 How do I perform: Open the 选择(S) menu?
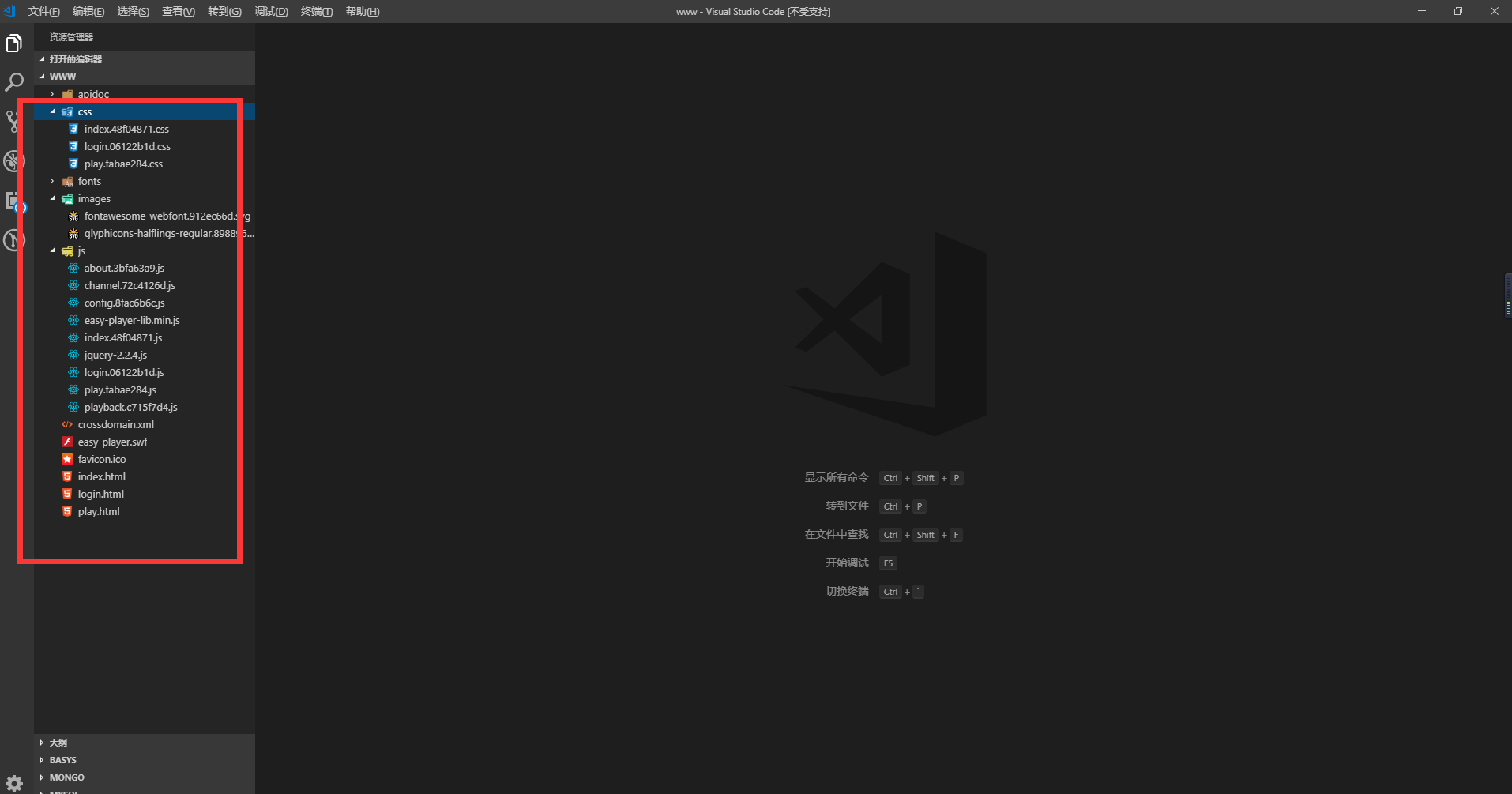click(x=134, y=11)
